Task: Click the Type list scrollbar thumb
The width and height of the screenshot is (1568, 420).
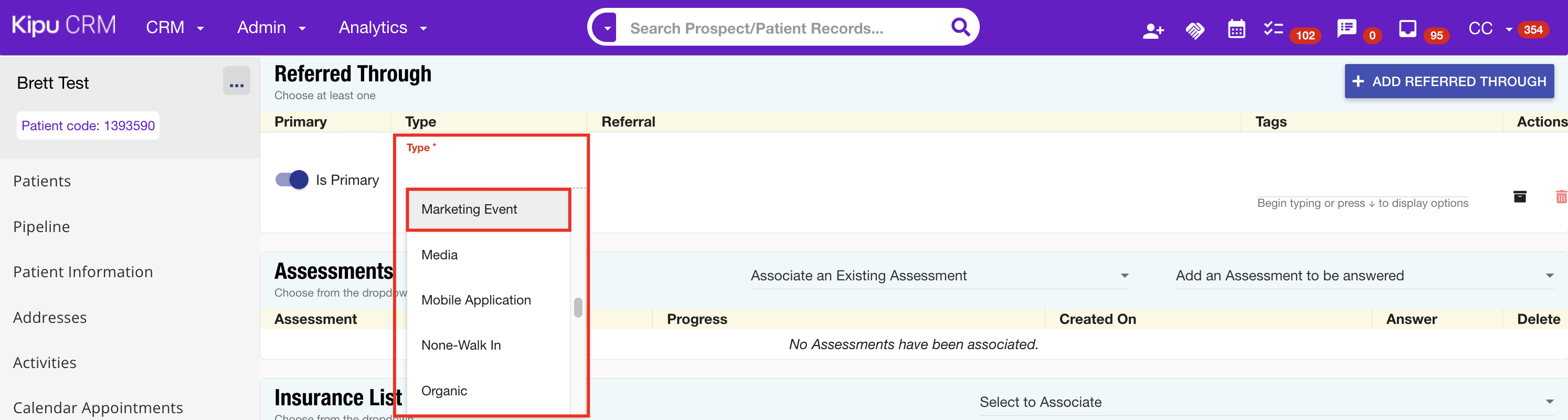Action: click(x=578, y=308)
